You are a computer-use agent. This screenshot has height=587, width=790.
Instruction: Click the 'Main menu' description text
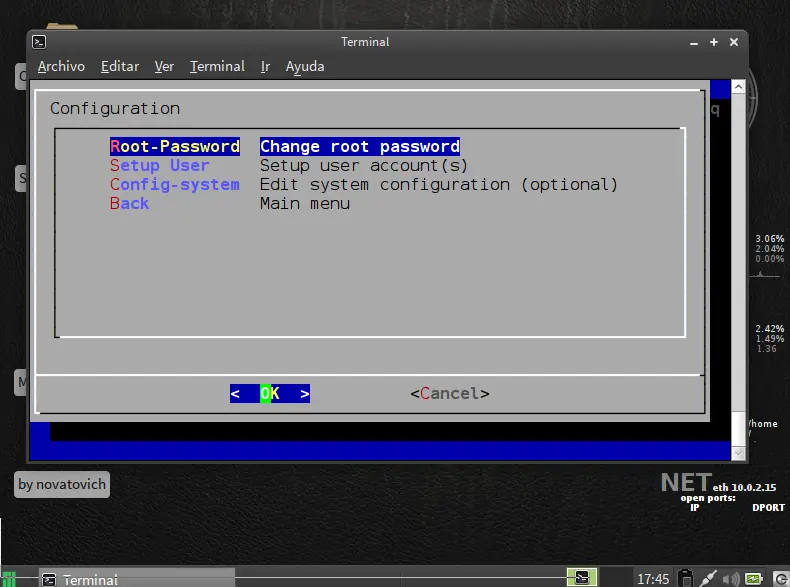(305, 204)
